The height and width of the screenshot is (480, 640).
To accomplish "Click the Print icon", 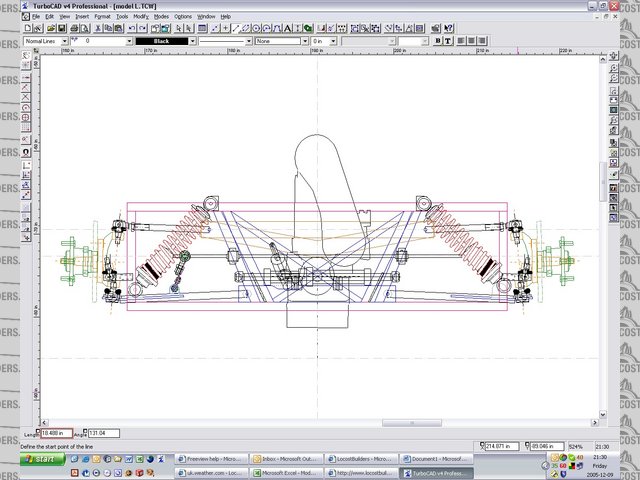I will pos(74,28).
